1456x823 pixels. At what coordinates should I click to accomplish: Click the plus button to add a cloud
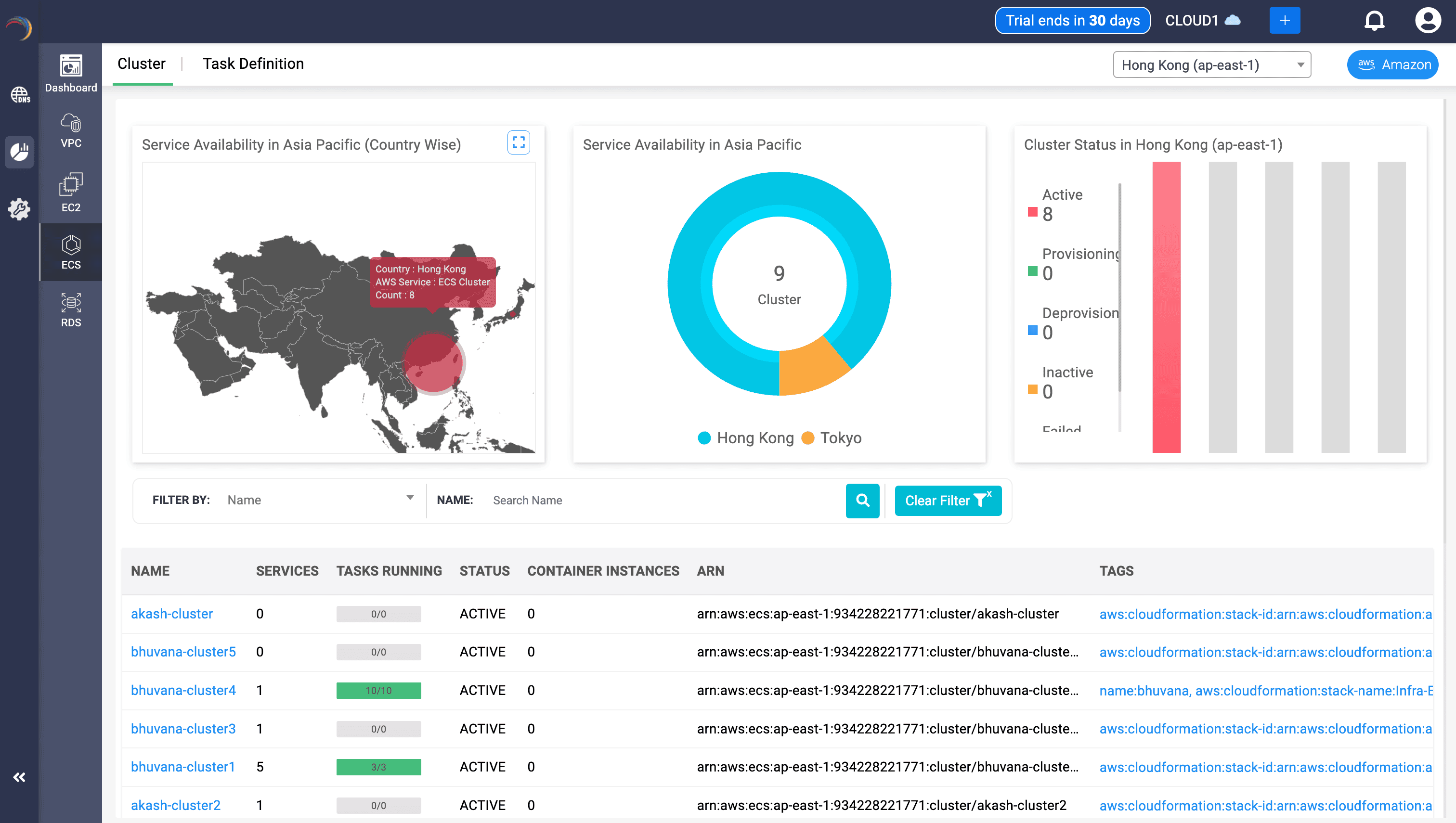(x=1285, y=20)
